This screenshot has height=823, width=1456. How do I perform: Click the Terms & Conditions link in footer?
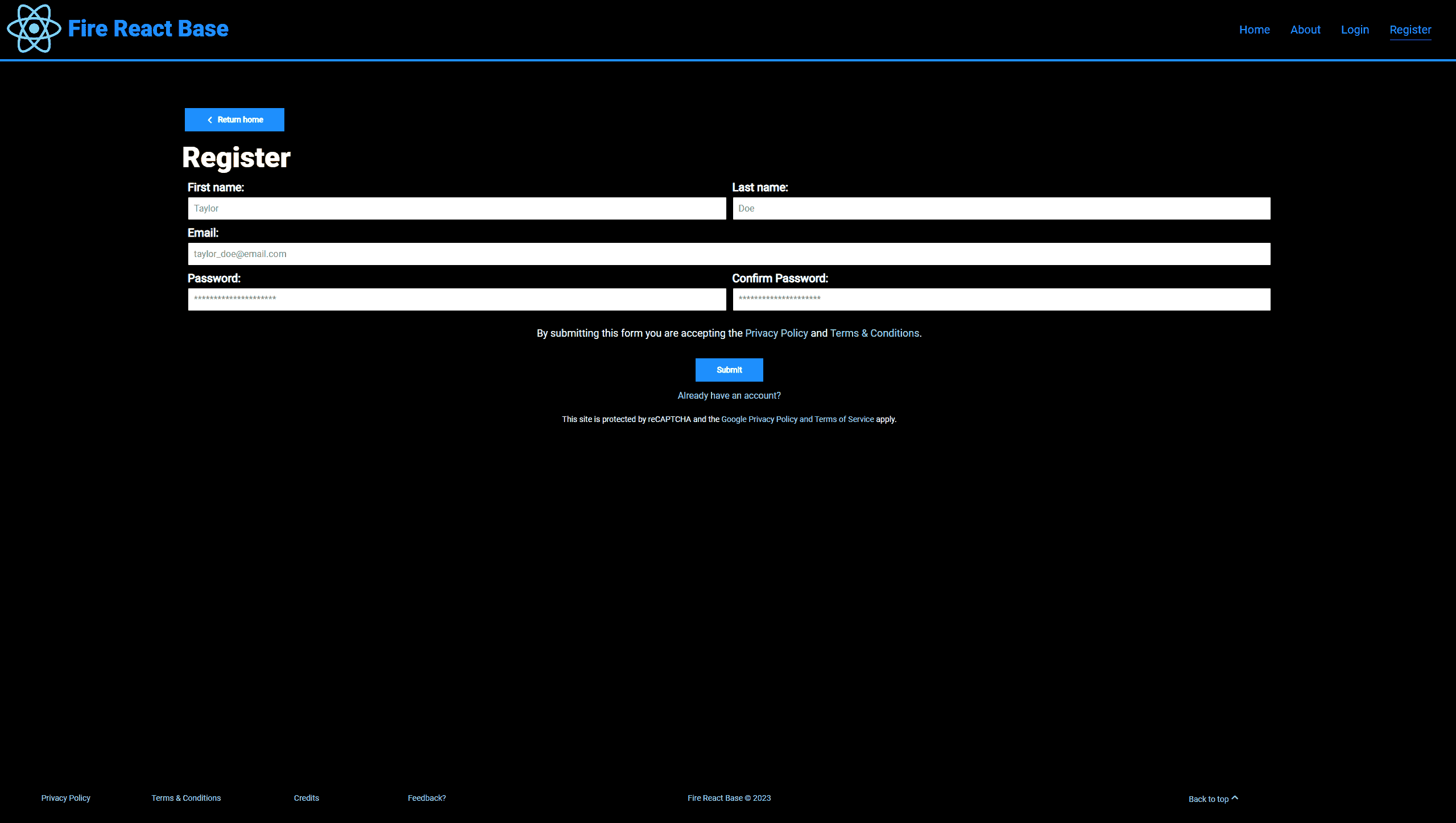[186, 798]
